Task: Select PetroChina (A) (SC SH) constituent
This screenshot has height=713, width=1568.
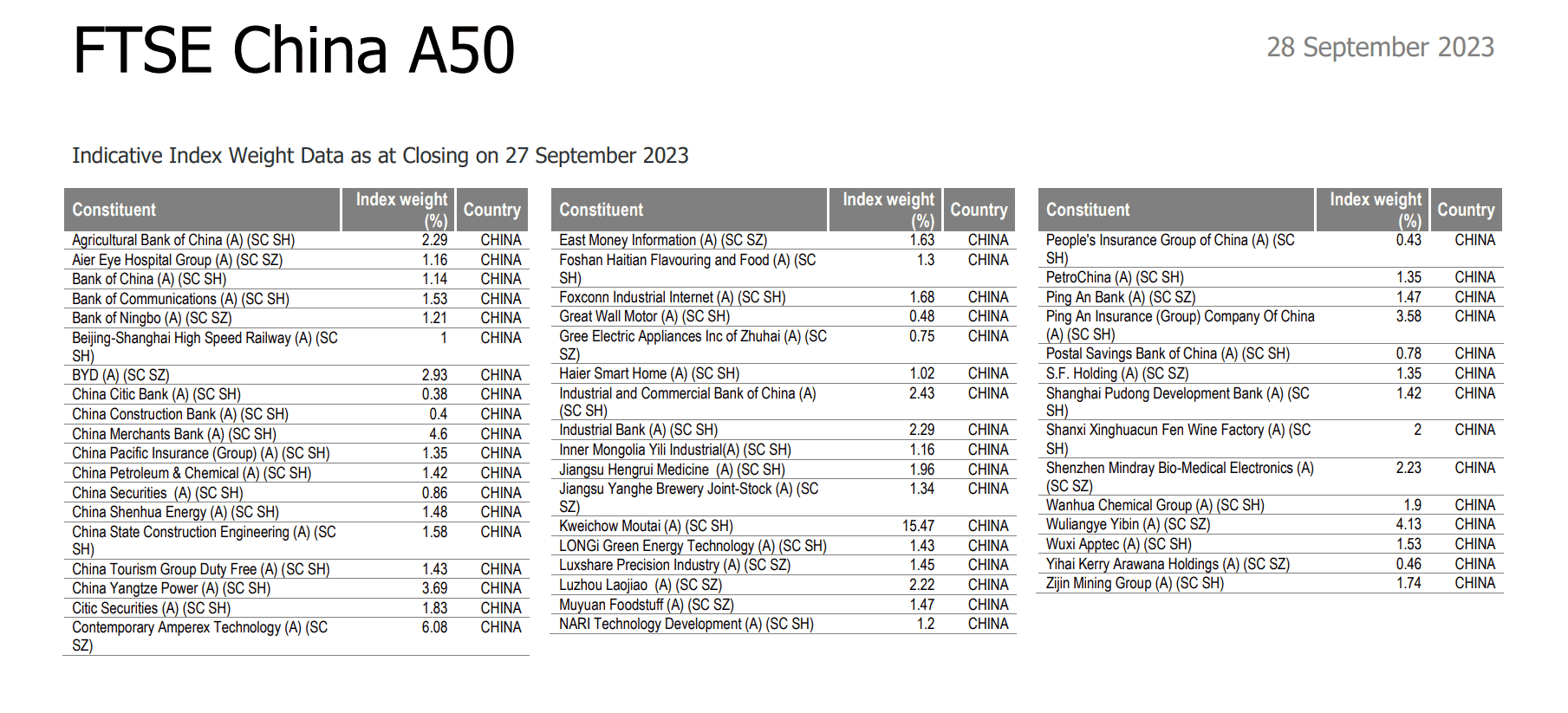Action: click(1115, 277)
